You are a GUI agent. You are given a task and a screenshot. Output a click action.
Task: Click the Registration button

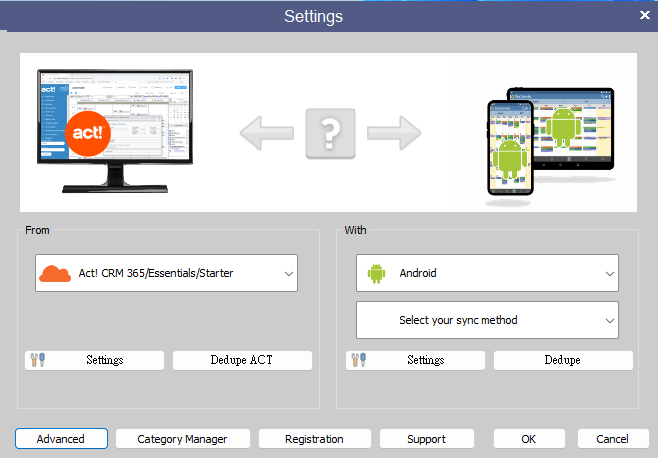pos(315,439)
